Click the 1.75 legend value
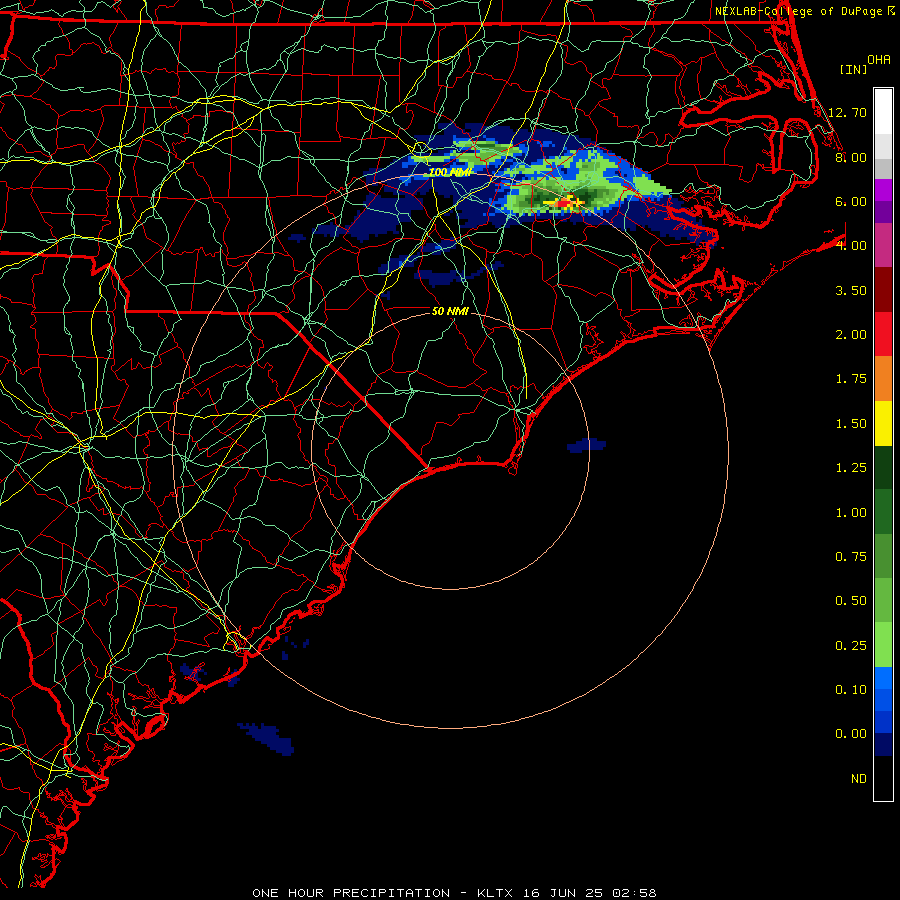 click(851, 379)
